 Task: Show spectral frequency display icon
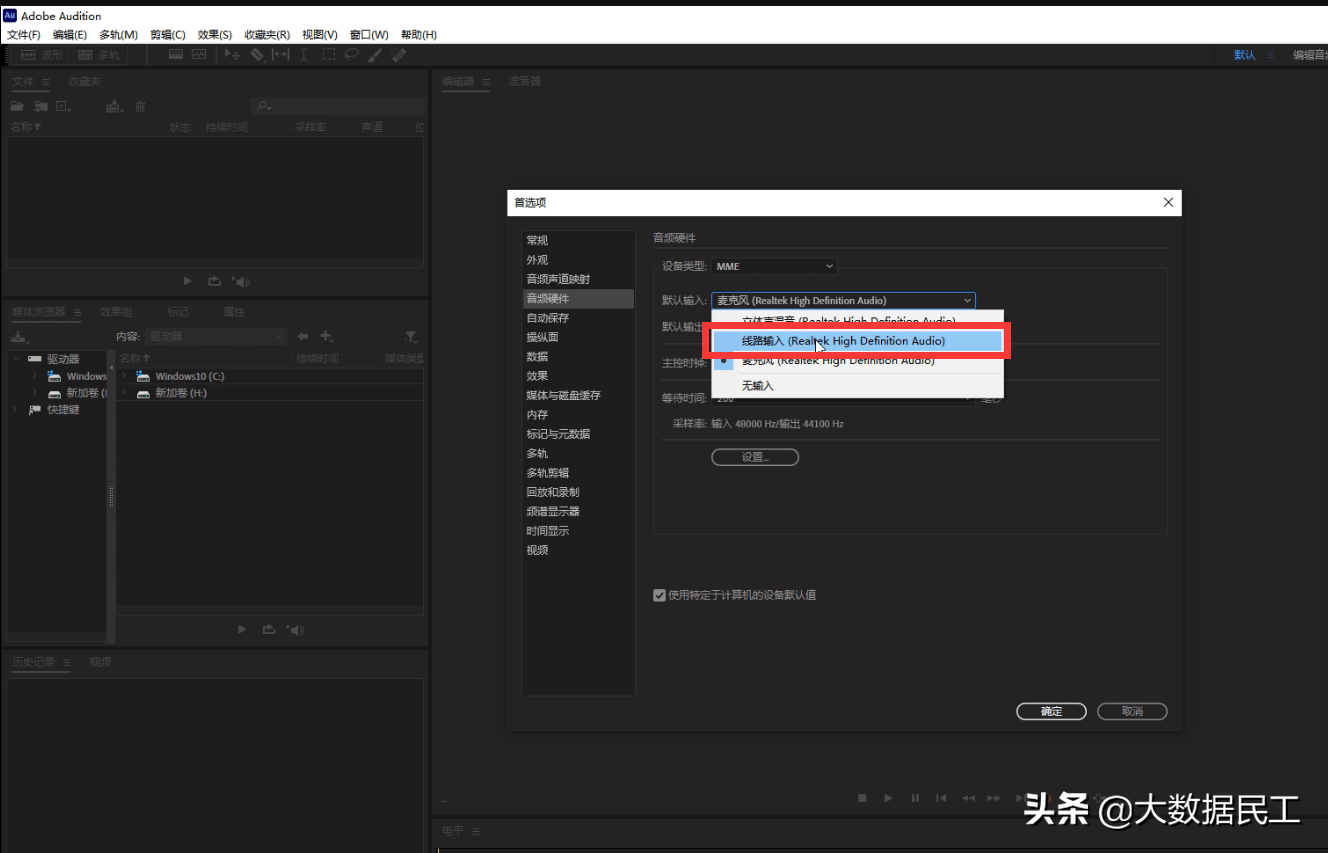(176, 55)
